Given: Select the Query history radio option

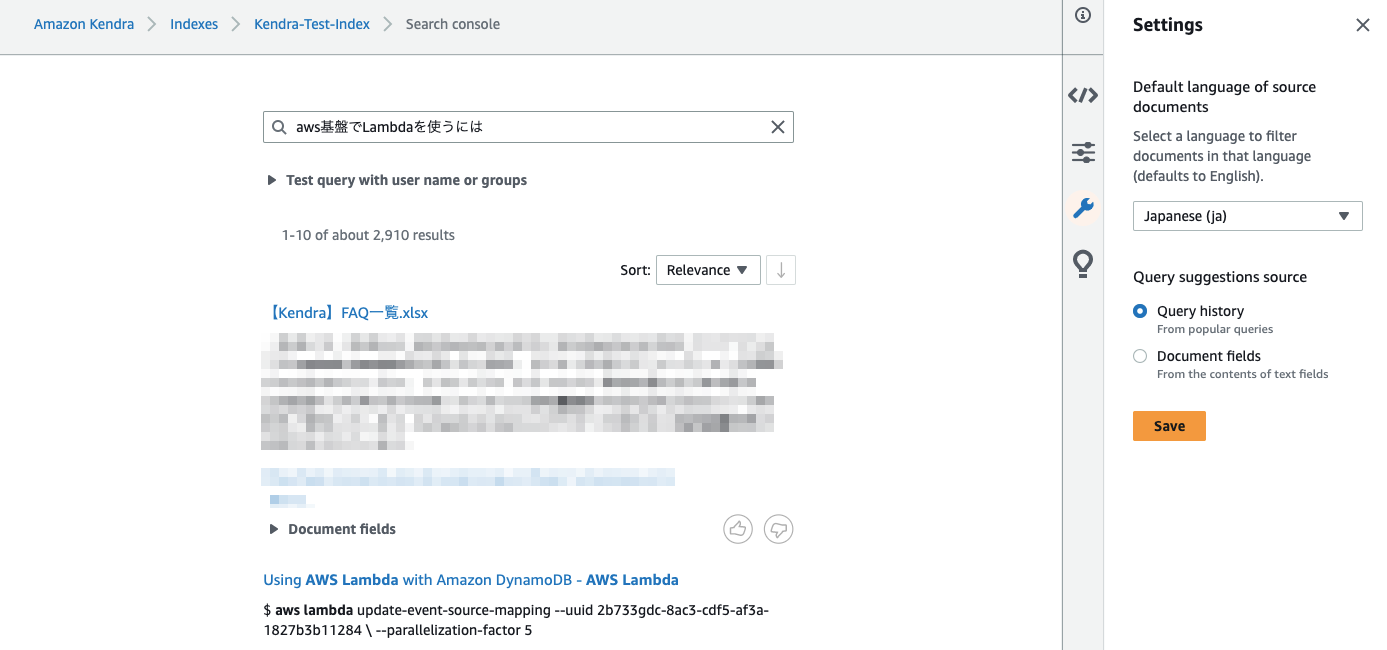Looking at the screenshot, I should pyautogui.click(x=1140, y=311).
